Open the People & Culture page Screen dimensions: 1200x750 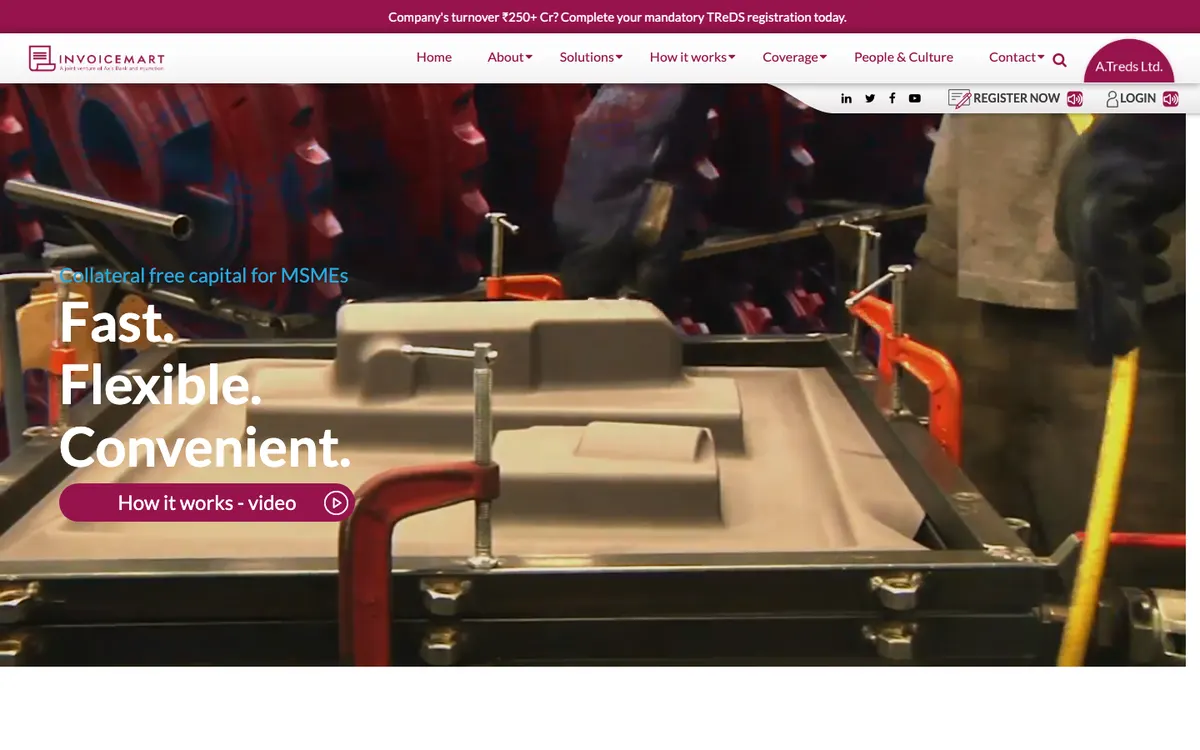[x=904, y=57]
